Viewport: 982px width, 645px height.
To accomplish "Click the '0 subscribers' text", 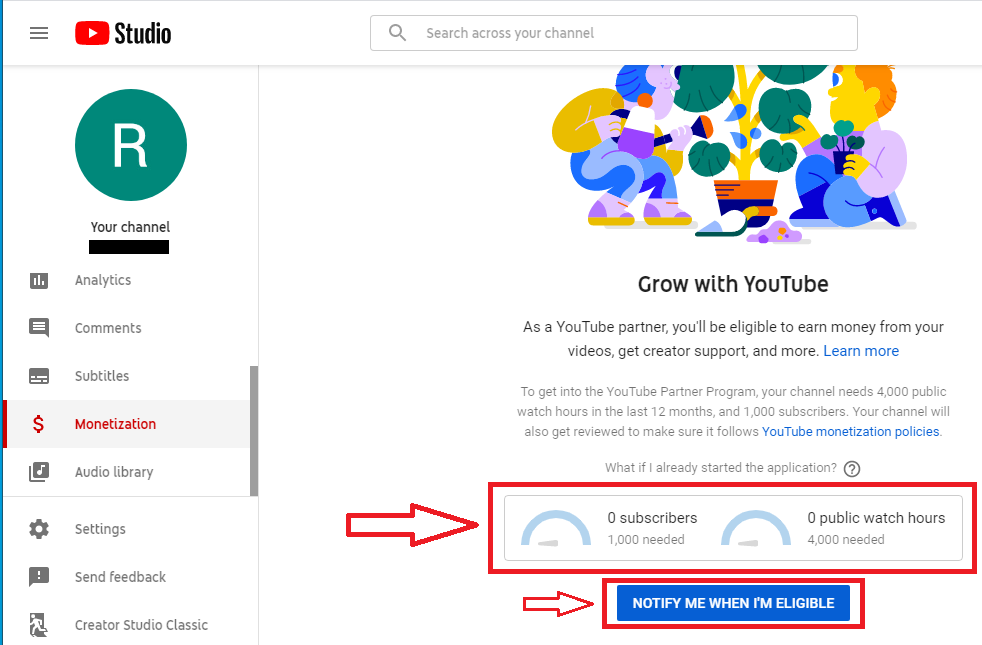I will 652,518.
